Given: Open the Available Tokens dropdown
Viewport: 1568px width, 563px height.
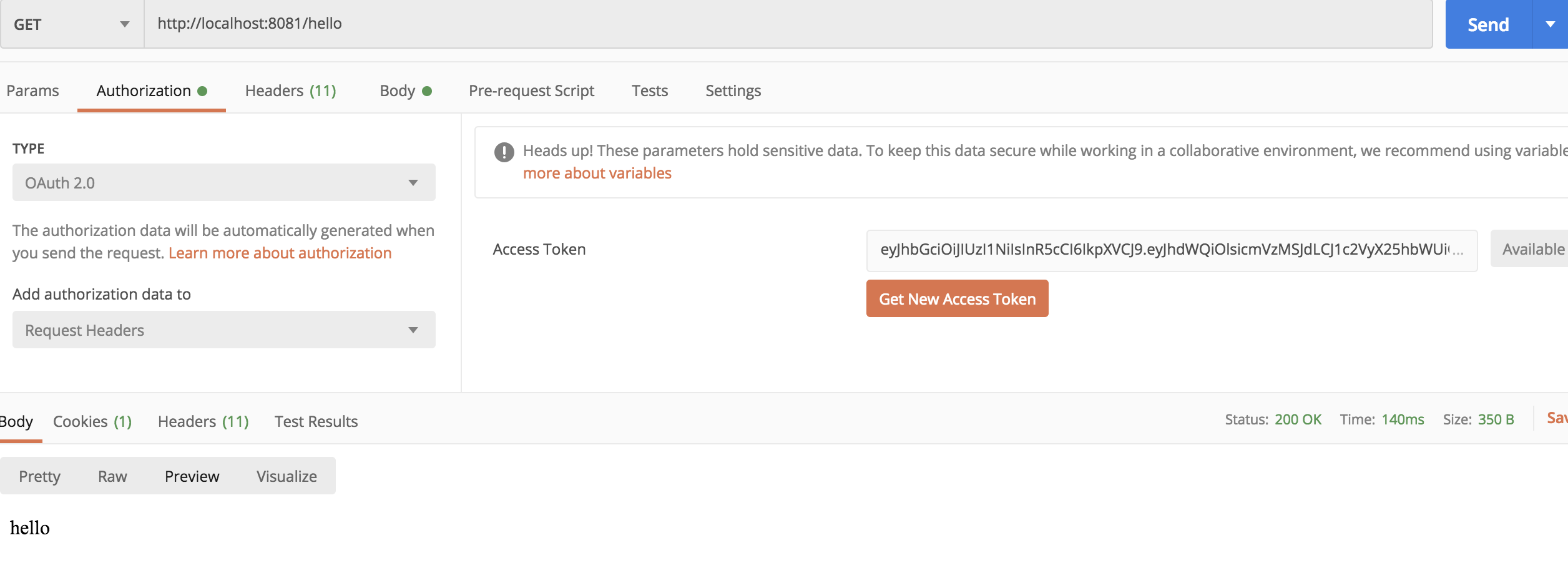Looking at the screenshot, I should [x=1529, y=248].
